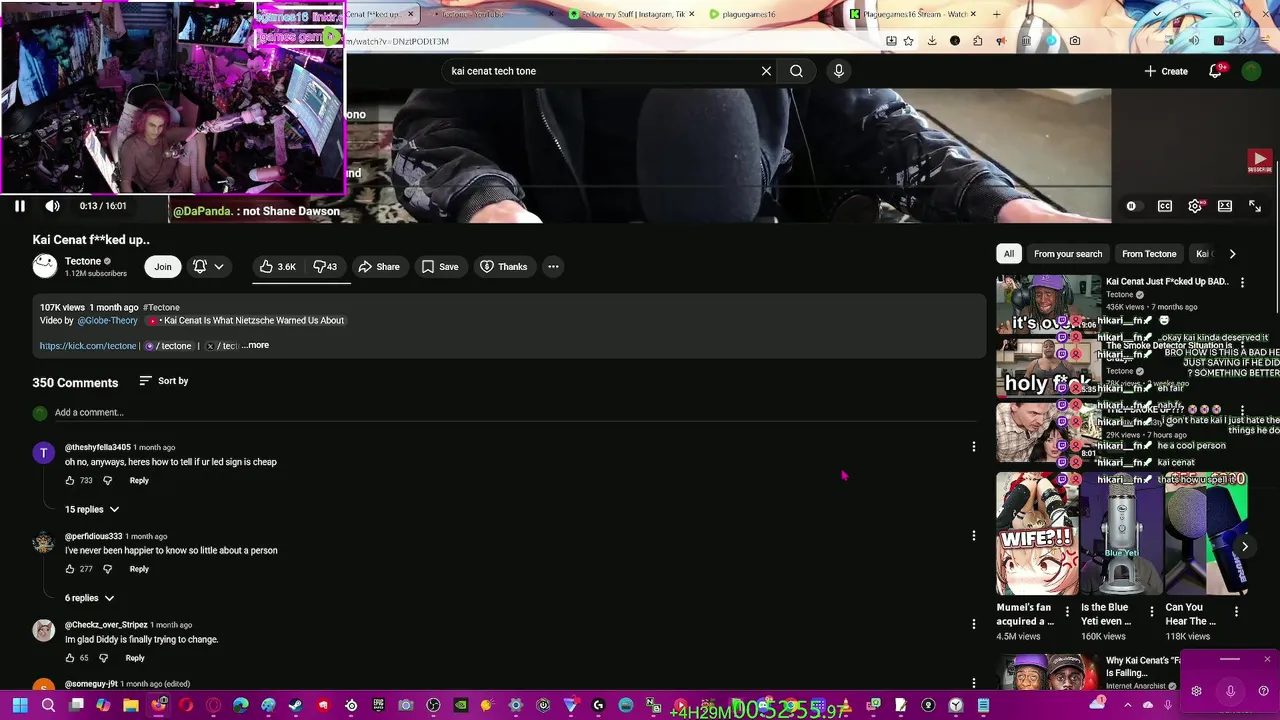Open the Create menu

pos(1166,71)
